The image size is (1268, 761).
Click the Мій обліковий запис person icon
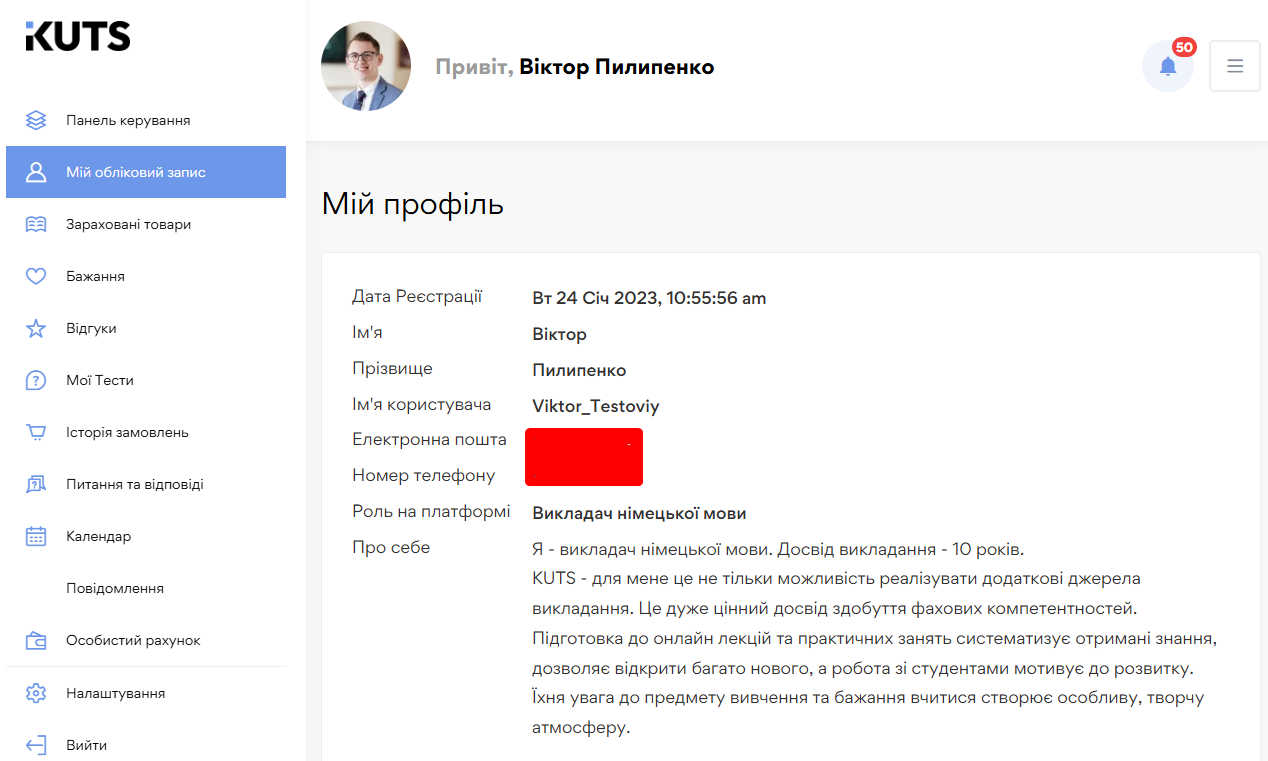click(36, 171)
